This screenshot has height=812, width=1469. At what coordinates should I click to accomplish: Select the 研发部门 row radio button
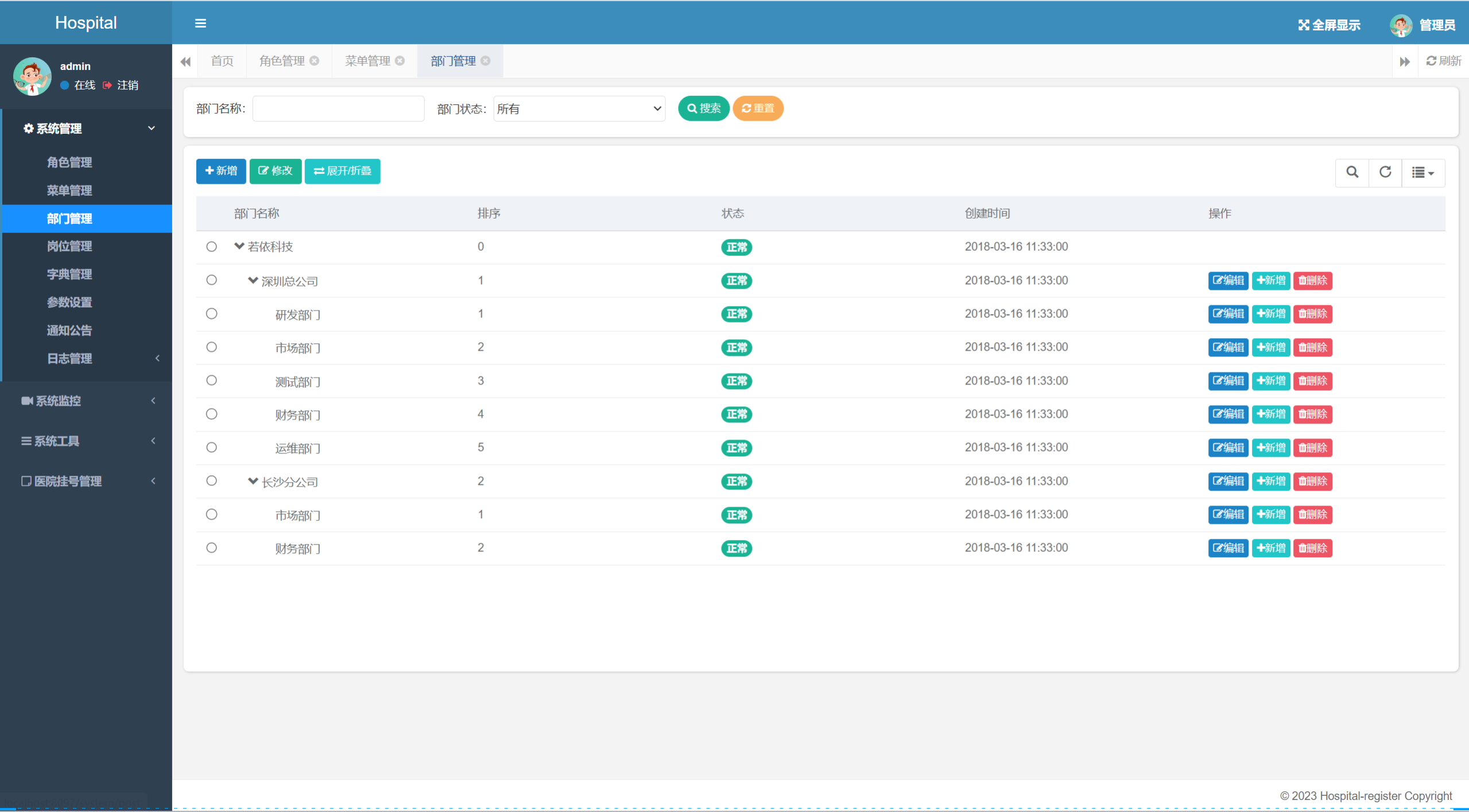(x=211, y=314)
